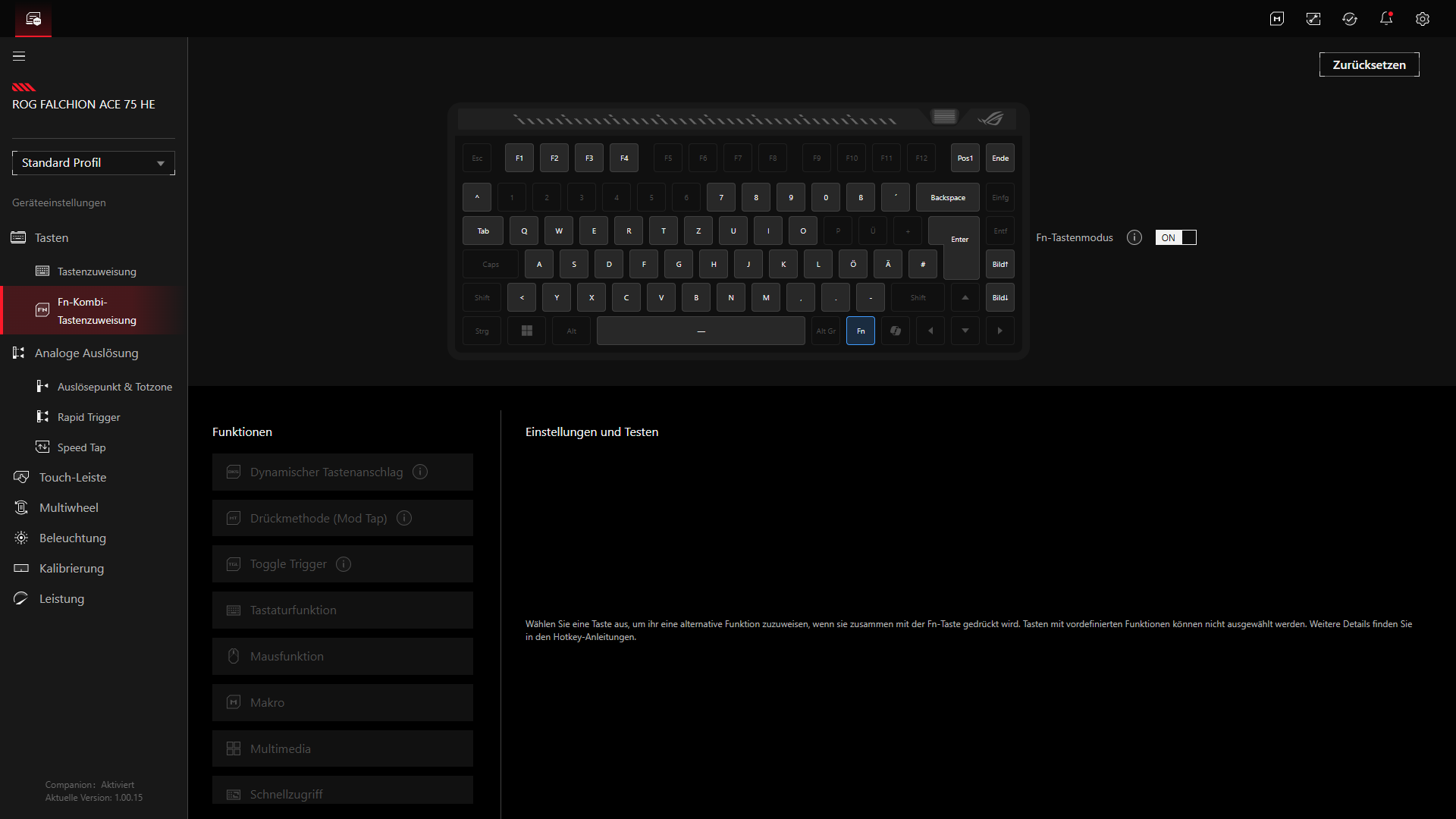
Task: Click the Zurücksetzen button
Action: 1368,65
